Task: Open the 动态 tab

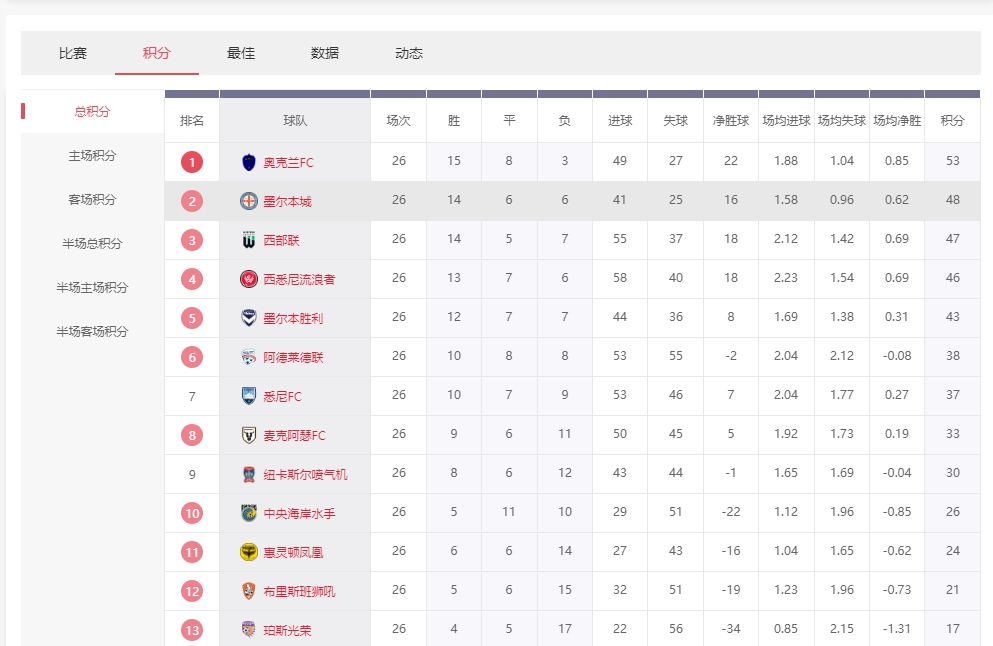Action: [x=409, y=53]
